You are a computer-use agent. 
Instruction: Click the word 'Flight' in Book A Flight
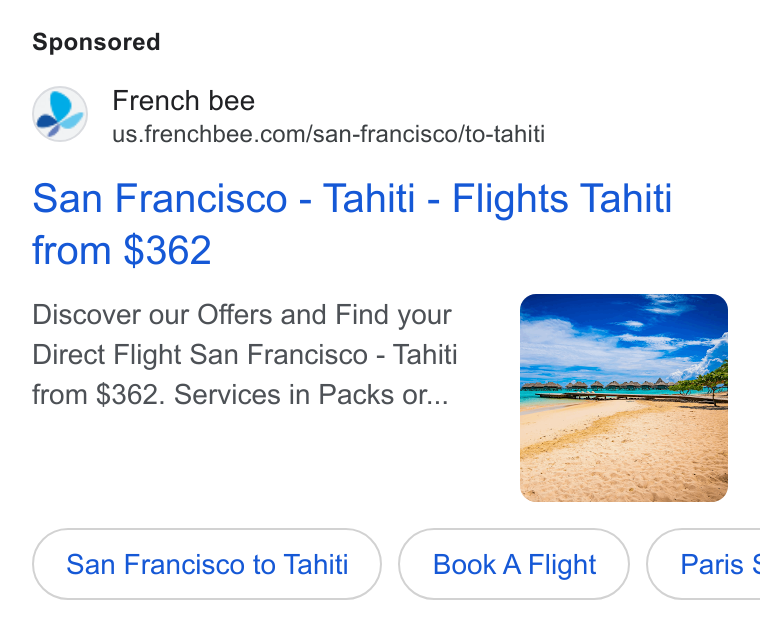pyautogui.click(x=562, y=565)
